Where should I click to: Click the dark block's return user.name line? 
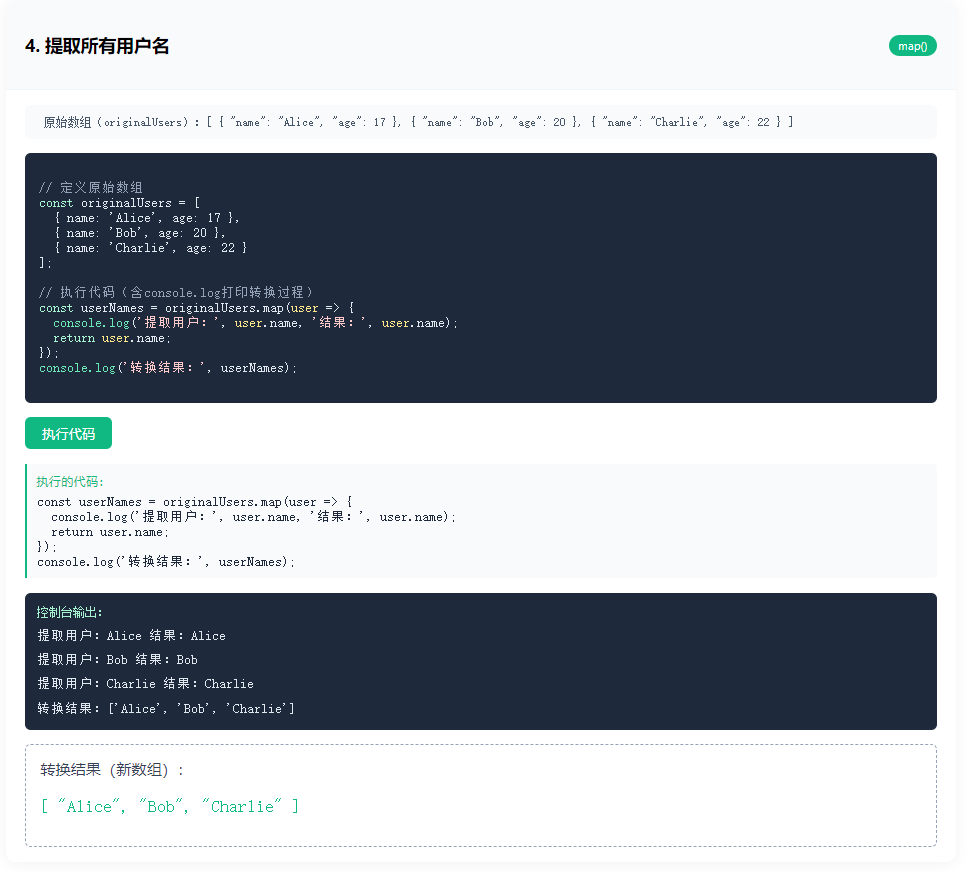pyautogui.click(x=112, y=338)
